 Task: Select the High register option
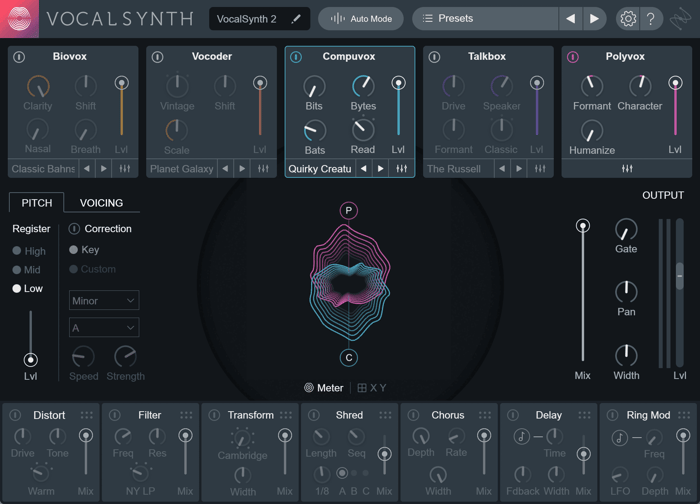[29, 251]
